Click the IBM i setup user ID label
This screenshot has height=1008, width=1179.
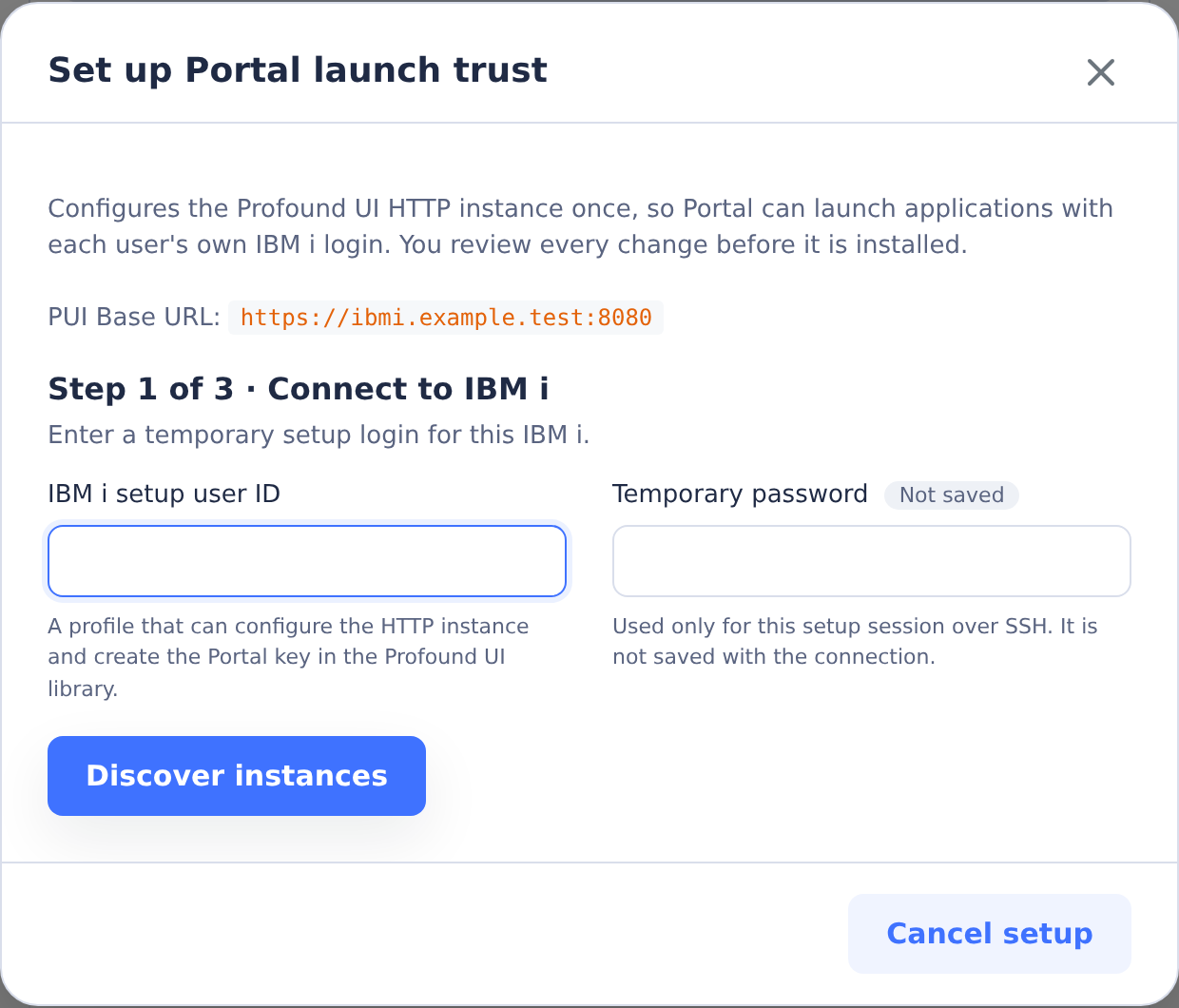click(x=164, y=494)
